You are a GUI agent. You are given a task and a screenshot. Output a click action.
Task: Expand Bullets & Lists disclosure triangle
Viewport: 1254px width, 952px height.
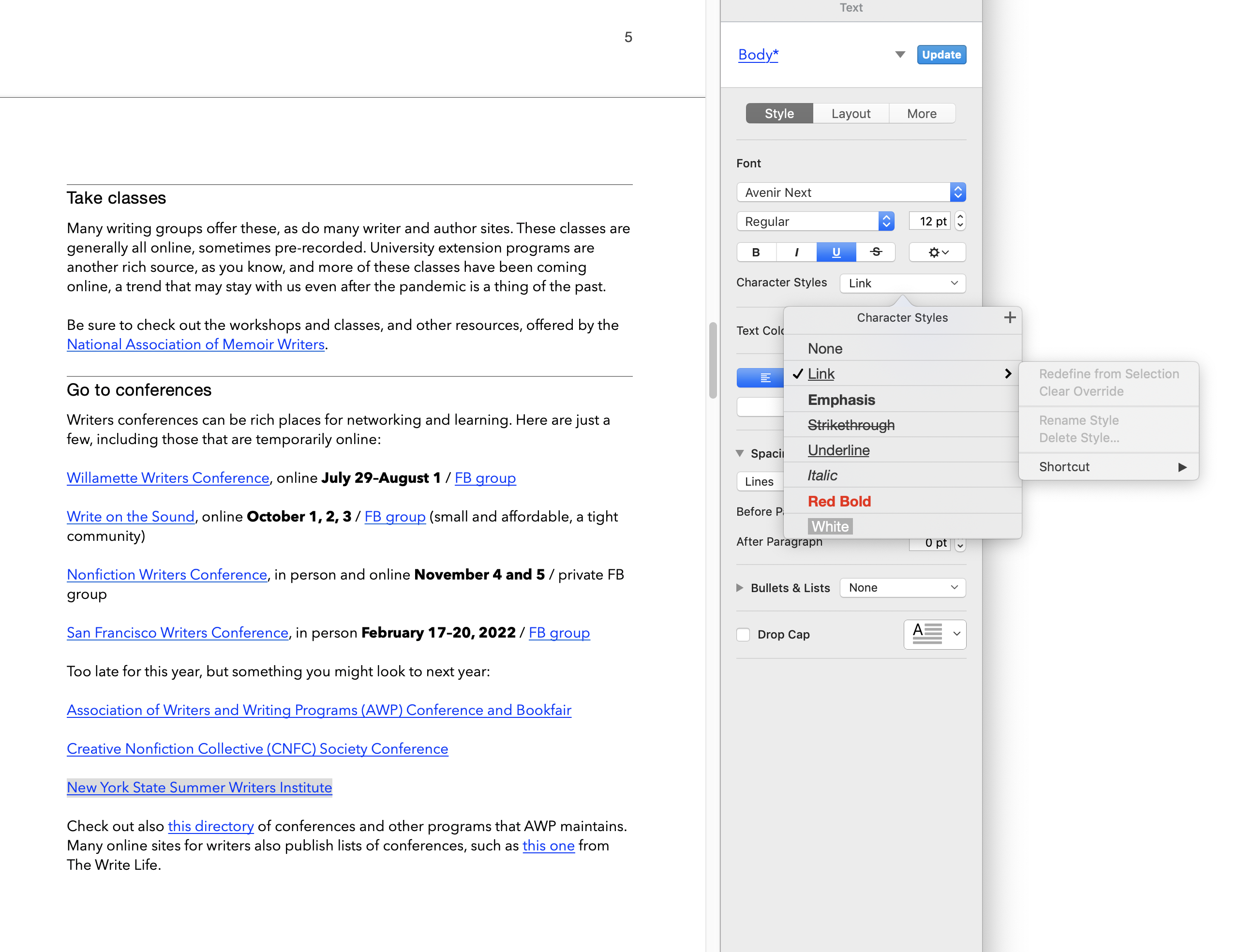pyautogui.click(x=740, y=587)
